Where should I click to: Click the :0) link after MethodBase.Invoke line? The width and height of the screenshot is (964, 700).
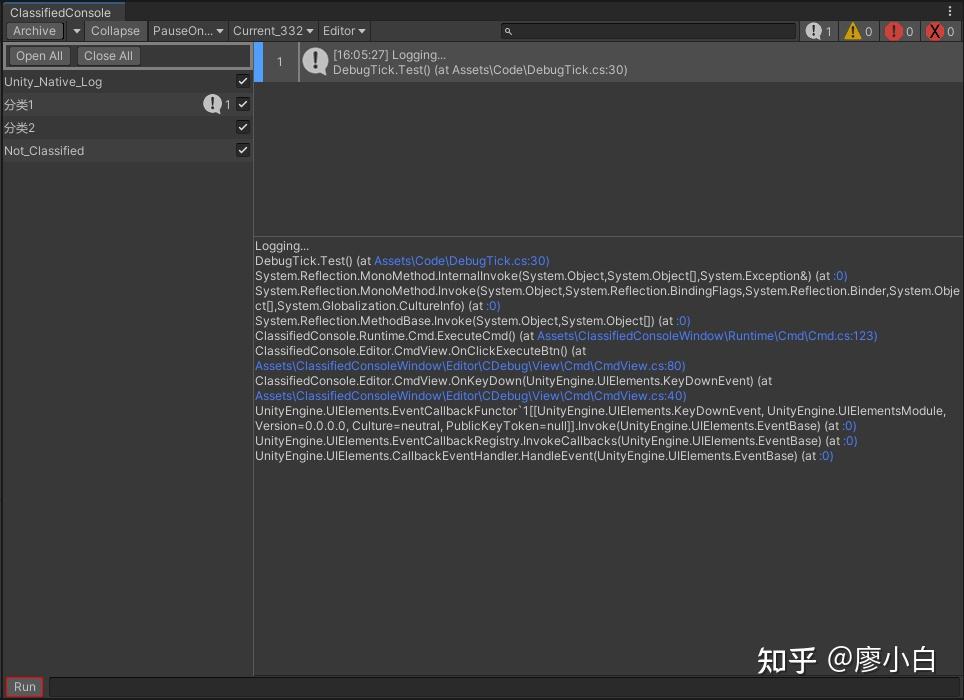(x=683, y=321)
